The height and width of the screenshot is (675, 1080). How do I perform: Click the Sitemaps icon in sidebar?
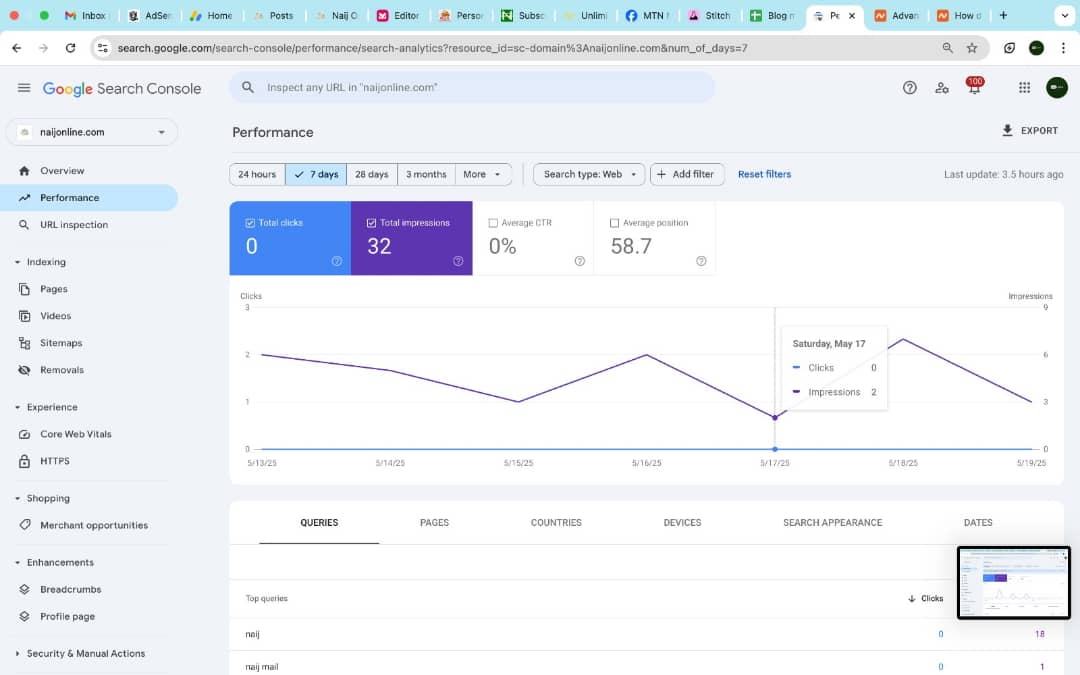[x=25, y=343]
